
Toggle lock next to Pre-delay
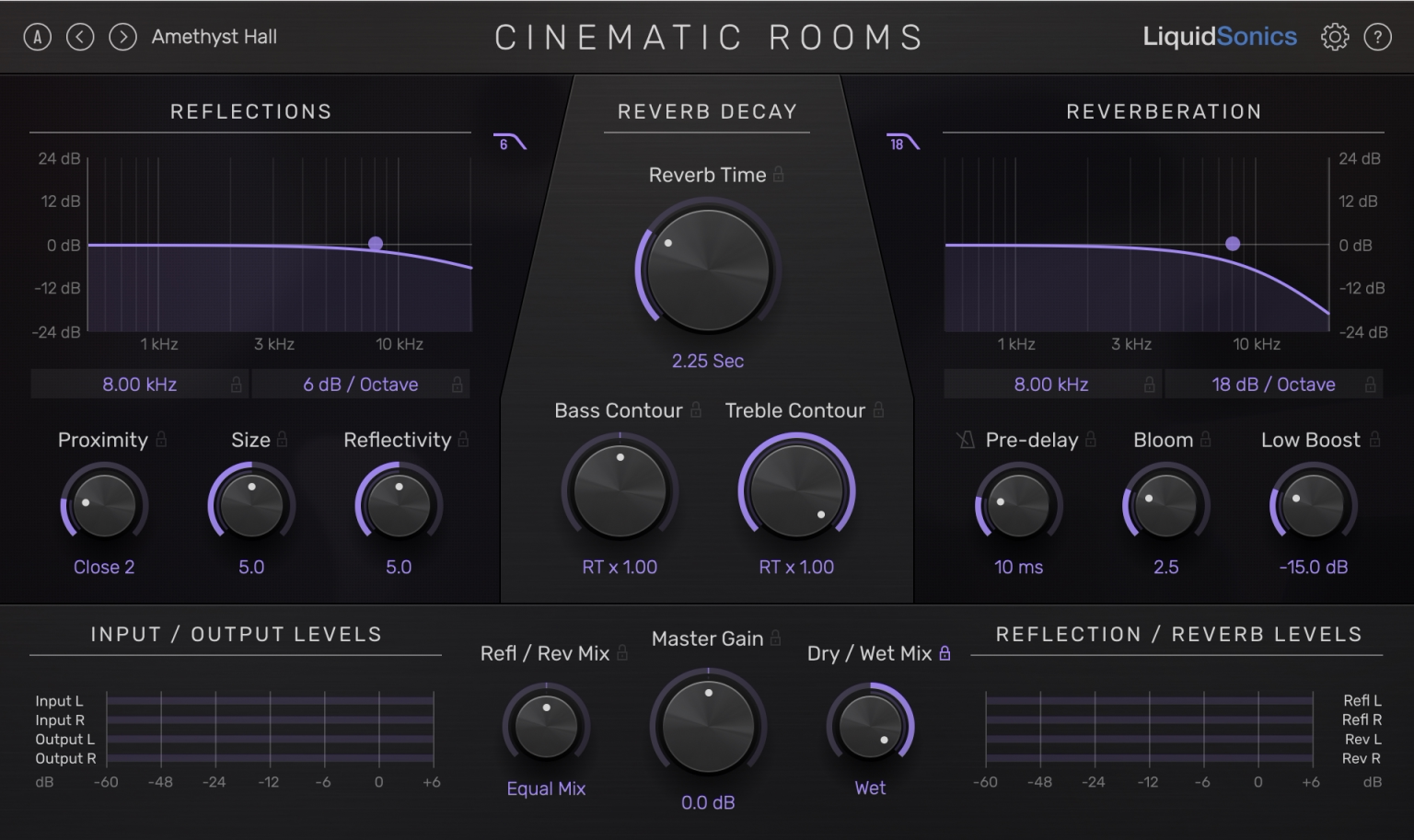[x=1091, y=439]
